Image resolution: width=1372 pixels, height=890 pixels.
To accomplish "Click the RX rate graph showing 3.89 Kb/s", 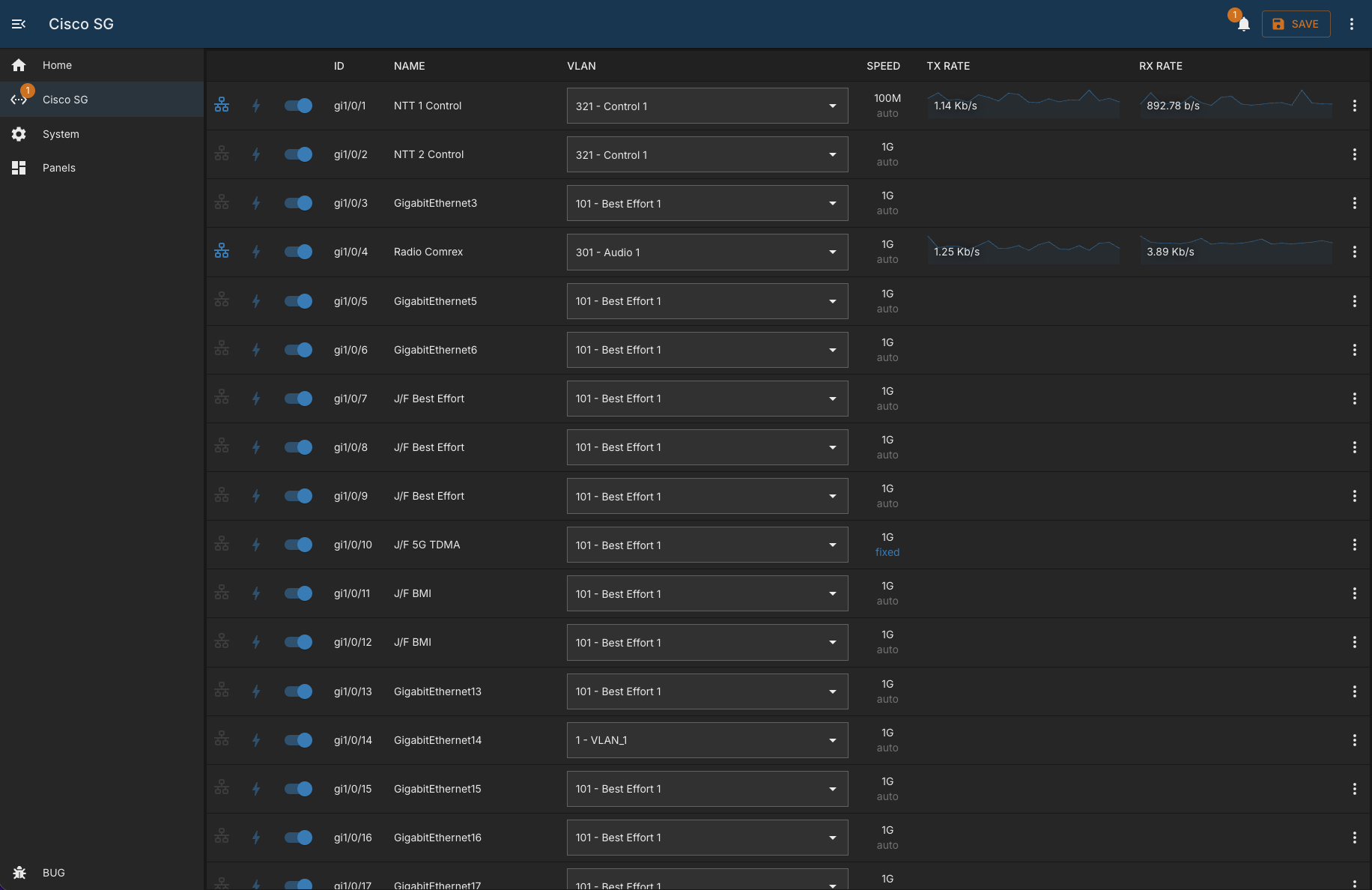I will [1236, 249].
